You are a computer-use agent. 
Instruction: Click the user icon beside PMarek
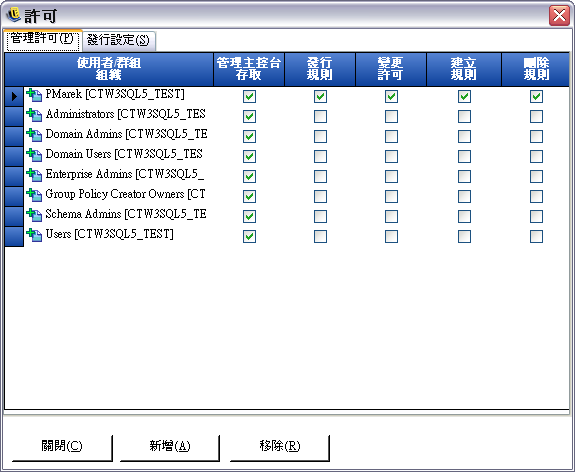34,95
